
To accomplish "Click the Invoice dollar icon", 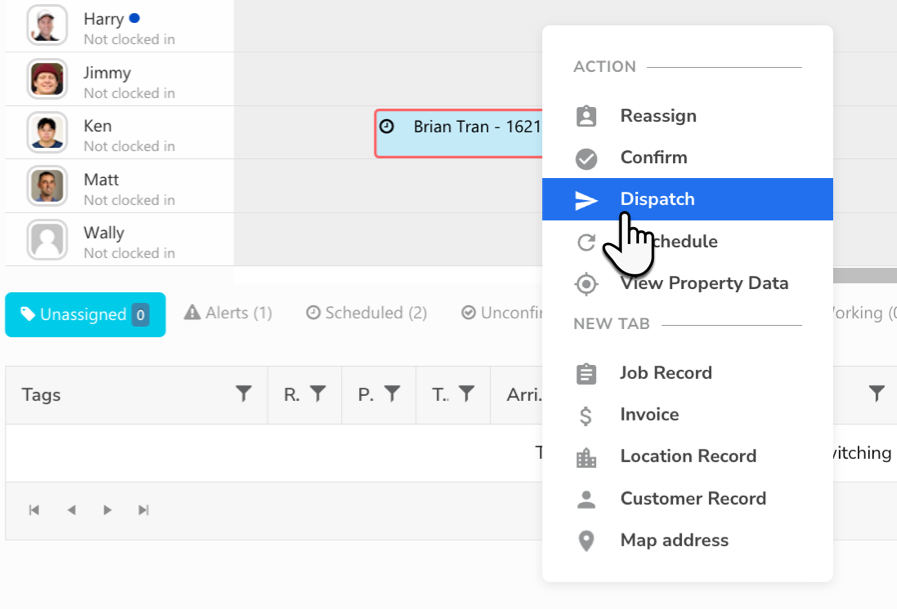I will coord(587,414).
